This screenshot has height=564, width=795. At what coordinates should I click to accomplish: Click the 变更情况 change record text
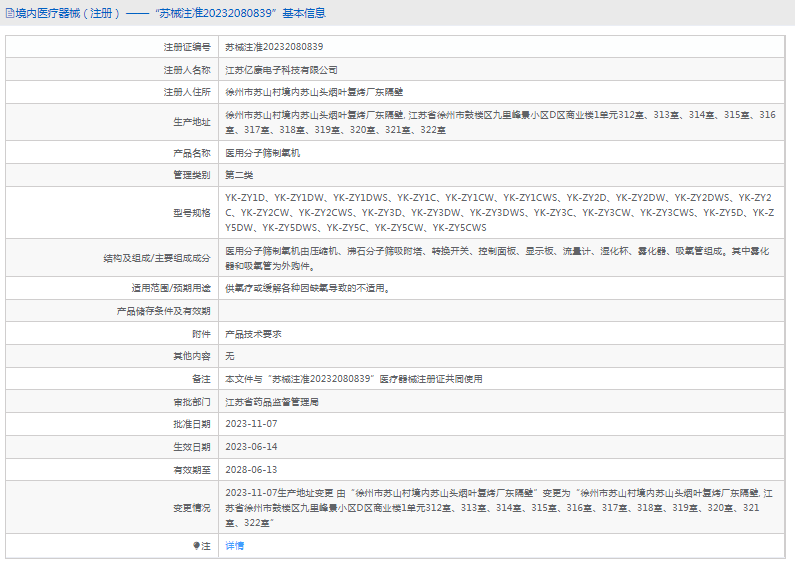(x=498, y=507)
